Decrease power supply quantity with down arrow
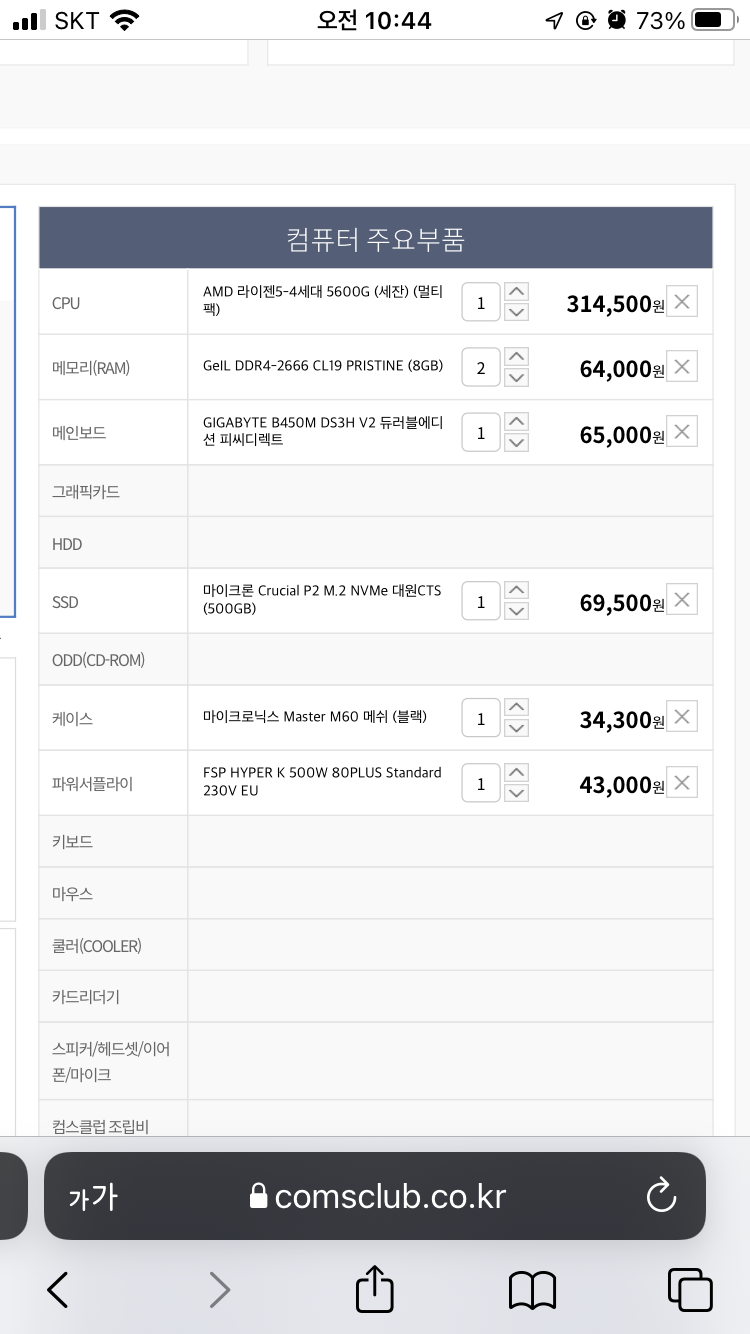Screen dimensions: 750x1334 coord(516,793)
